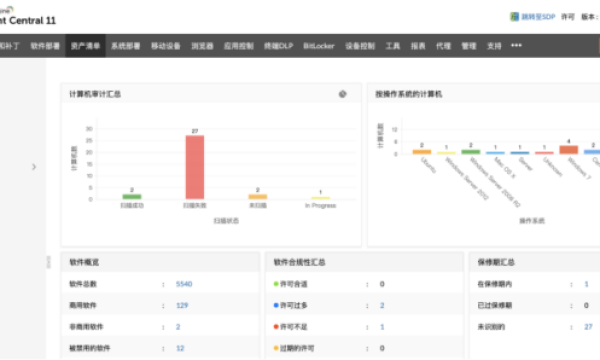Click the computer audit summary refresh icon

coord(342,94)
